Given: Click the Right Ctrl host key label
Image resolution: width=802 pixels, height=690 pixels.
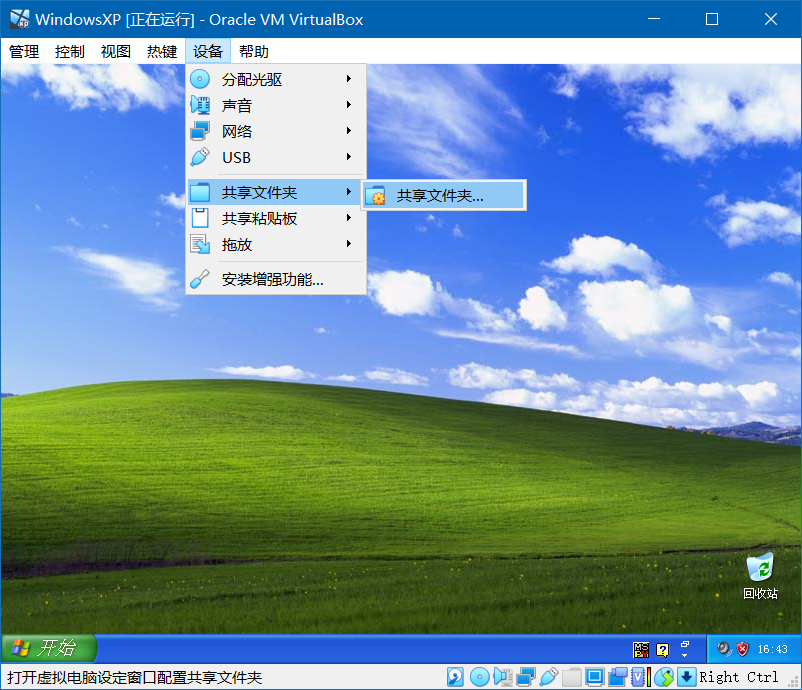Looking at the screenshot, I should click(x=739, y=677).
